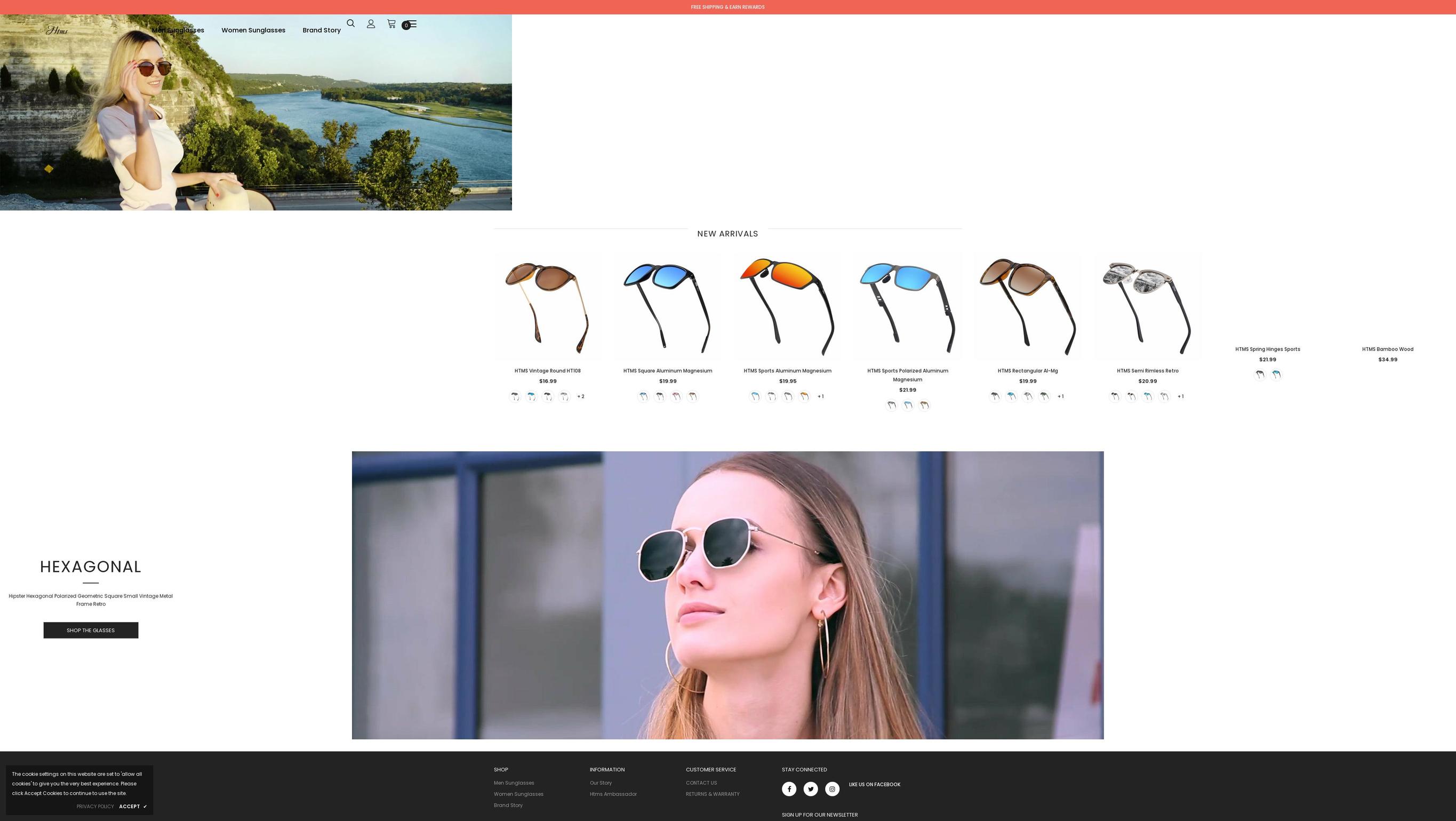Click the HTMS Sports Aluminum Magnesium title
Screen dimensions: 1456x821
click(x=787, y=371)
